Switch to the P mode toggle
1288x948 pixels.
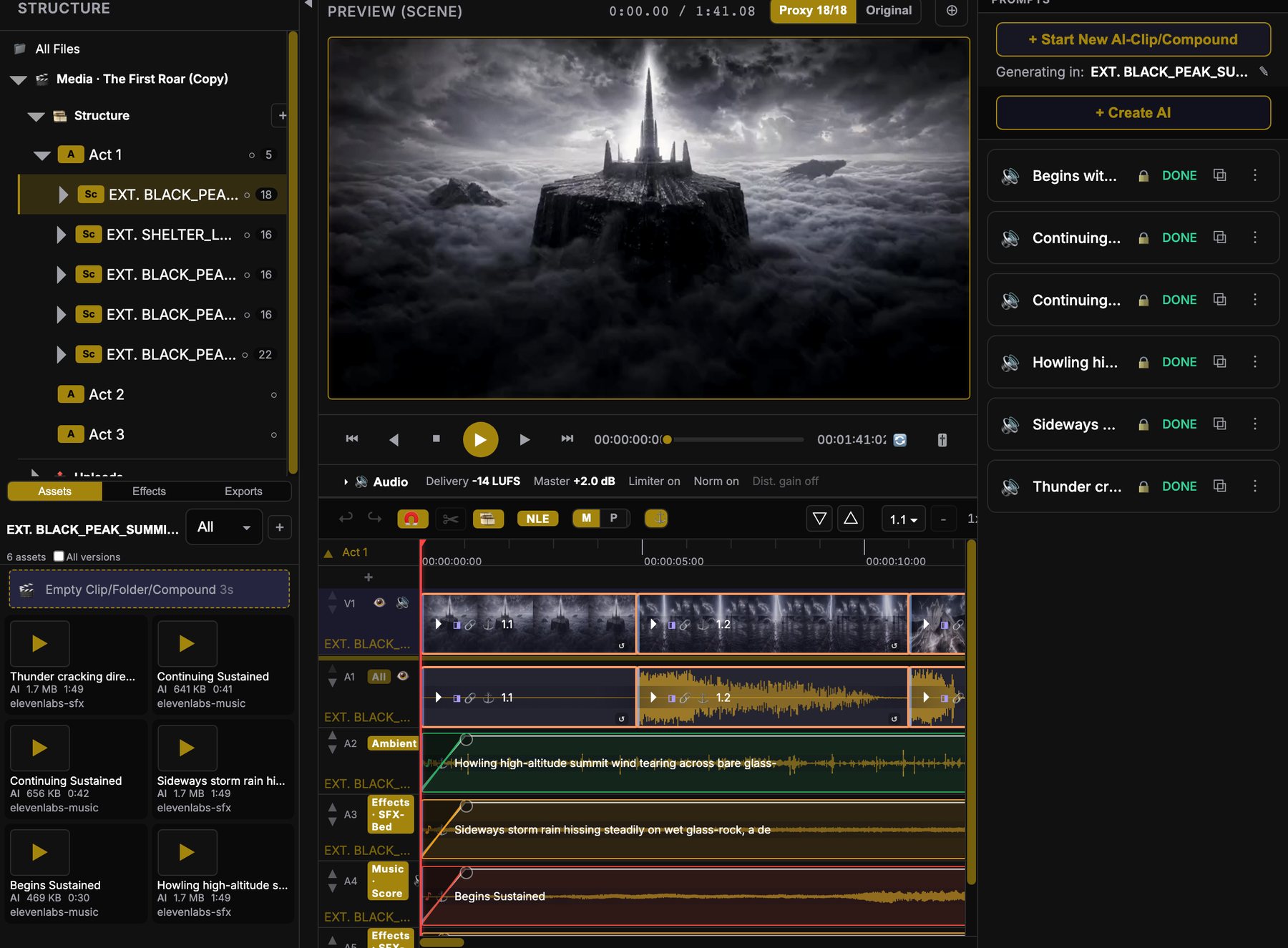tap(613, 518)
